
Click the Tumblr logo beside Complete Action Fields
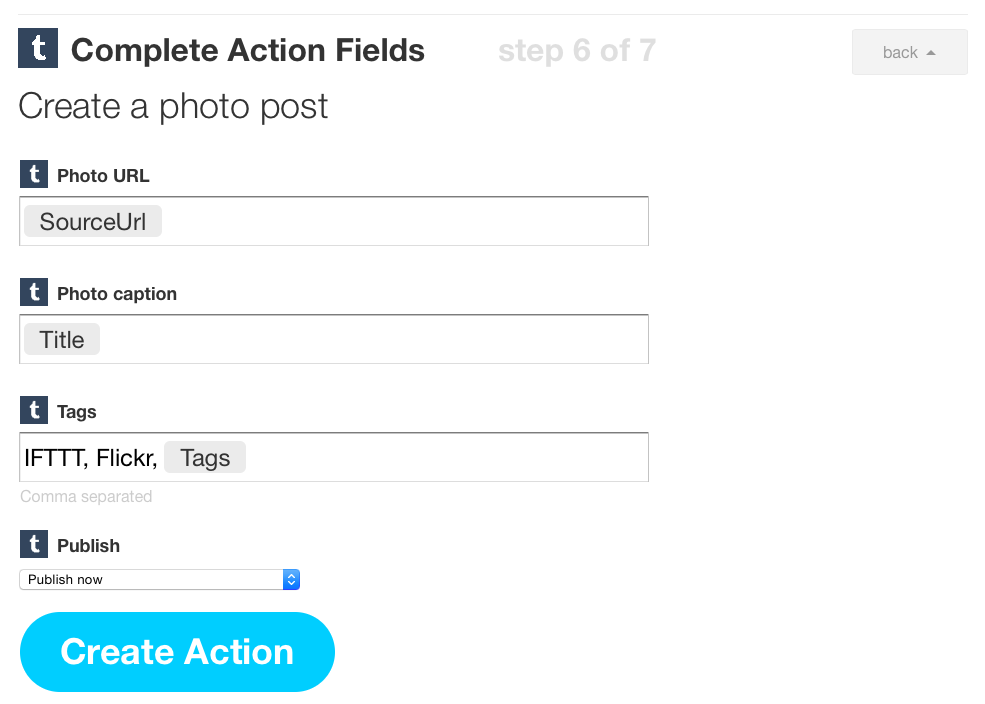pyautogui.click(x=38, y=49)
